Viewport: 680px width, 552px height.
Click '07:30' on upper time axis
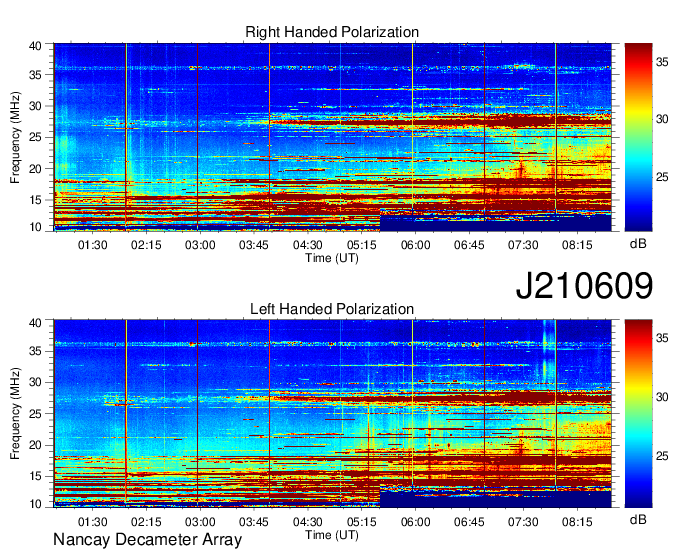523,245
